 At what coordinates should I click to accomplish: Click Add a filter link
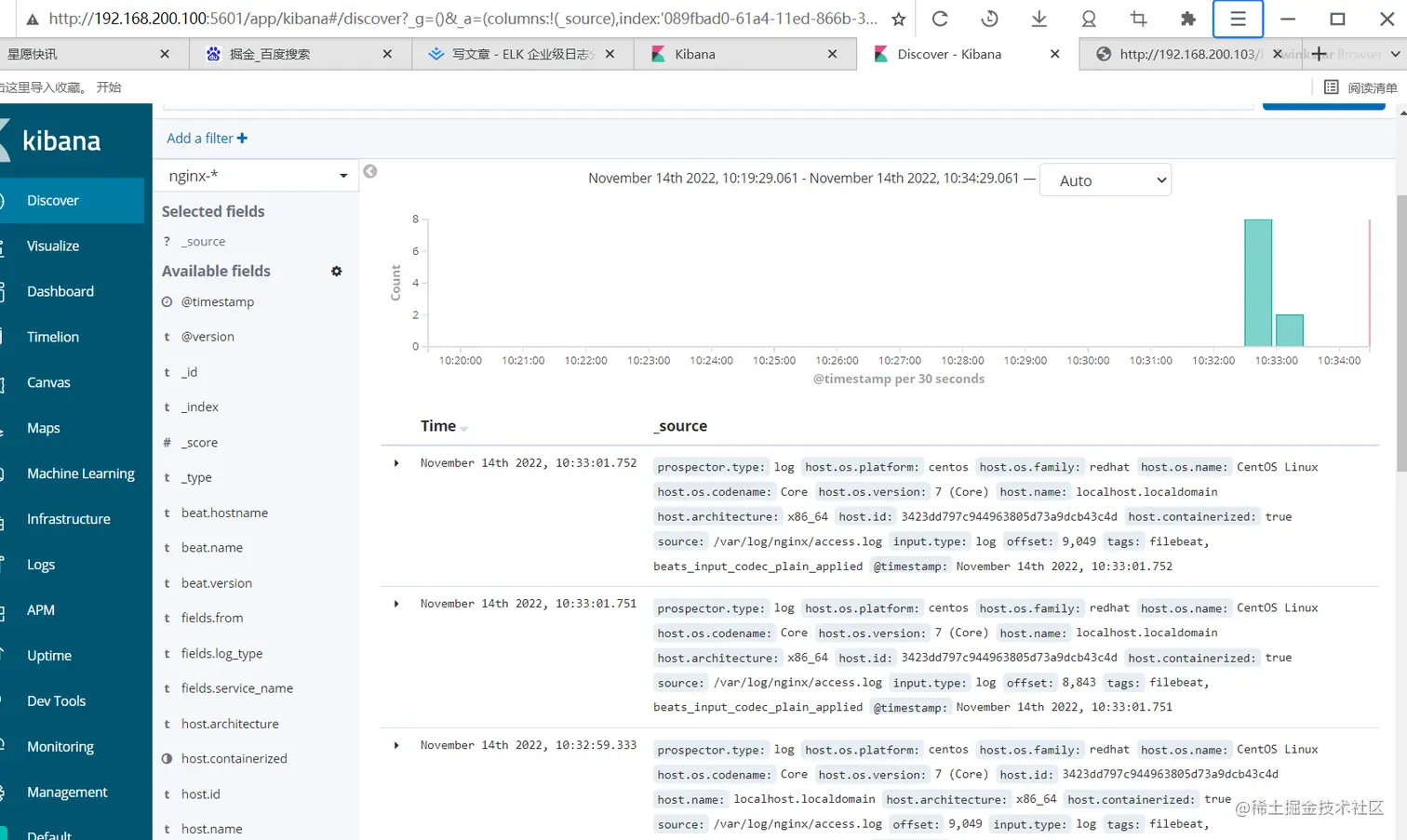click(207, 139)
